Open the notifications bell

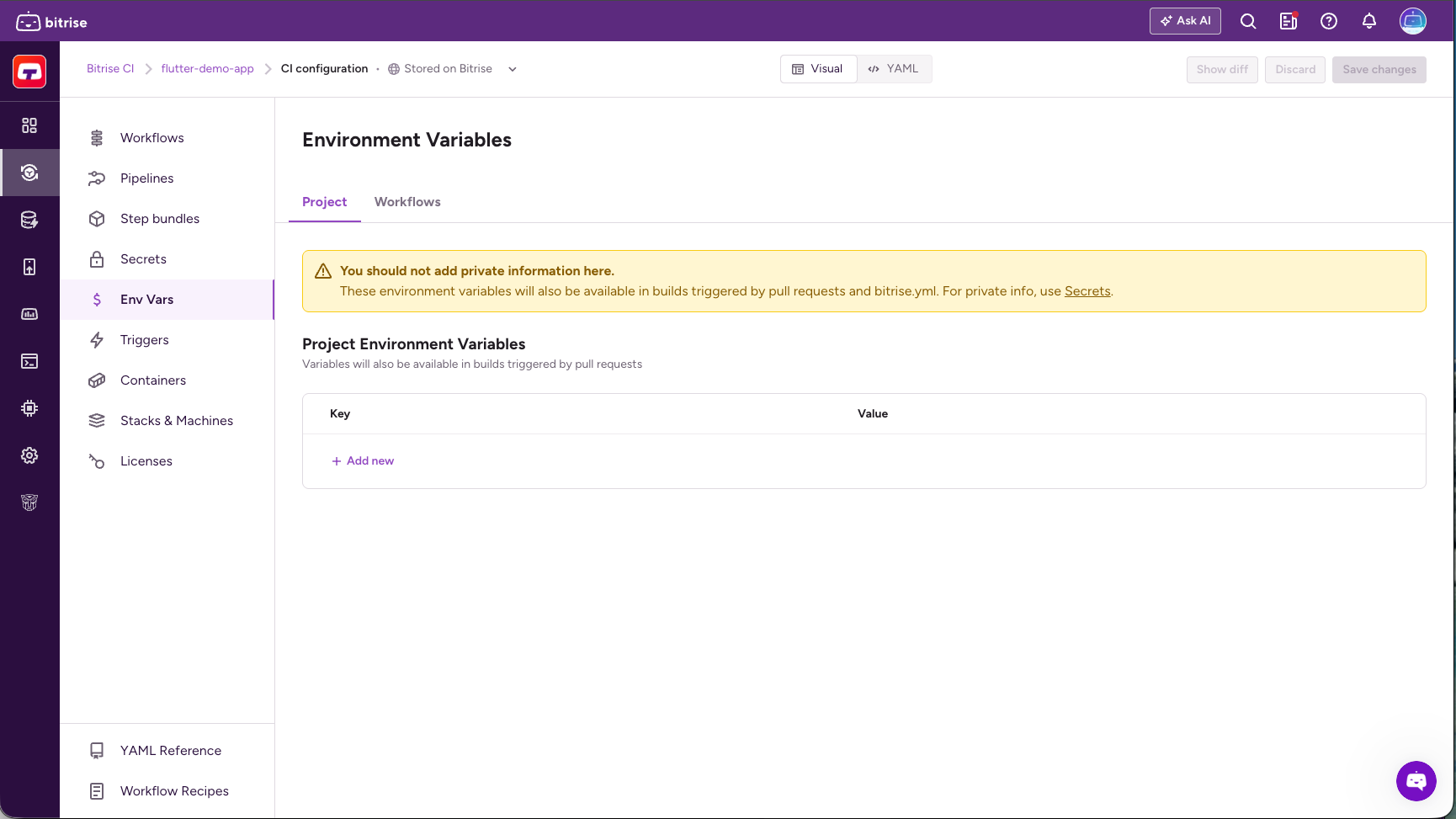(x=1369, y=22)
